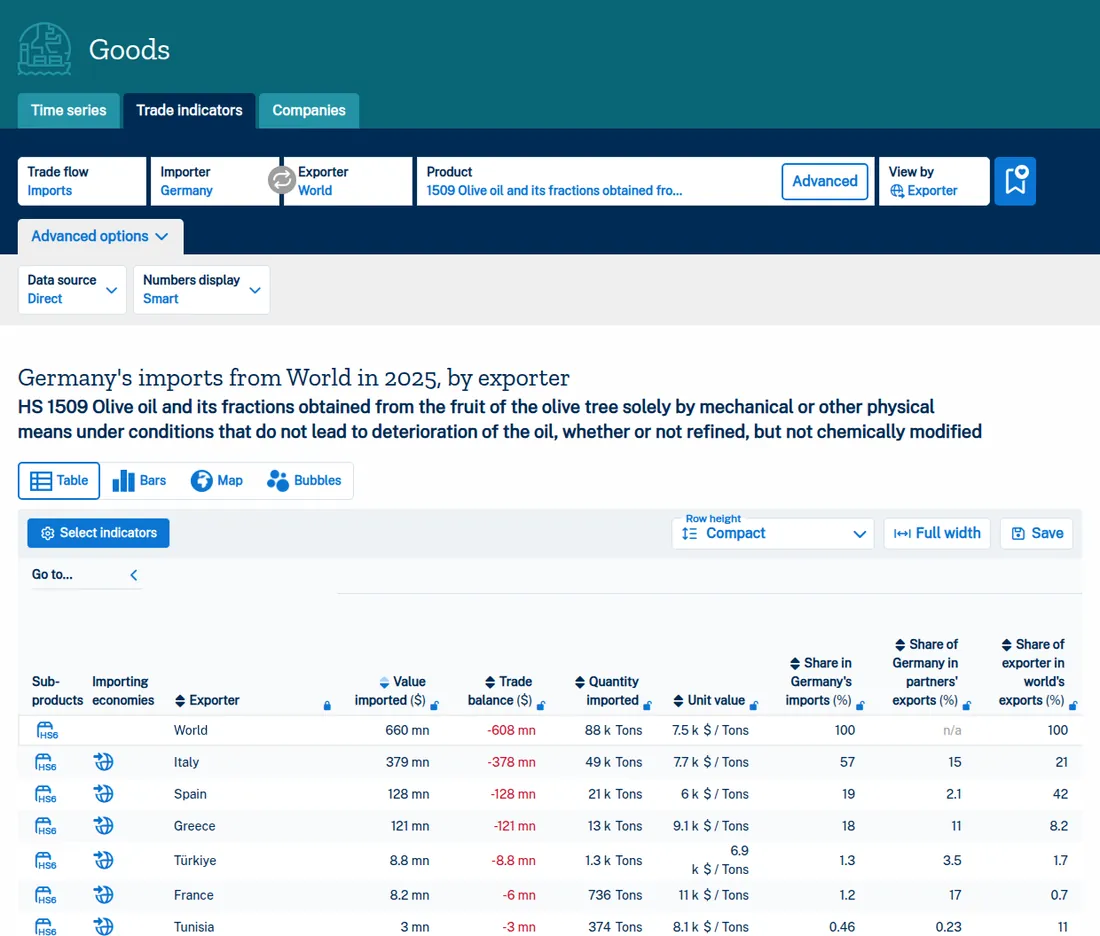Click the Select indicators button

(98, 533)
